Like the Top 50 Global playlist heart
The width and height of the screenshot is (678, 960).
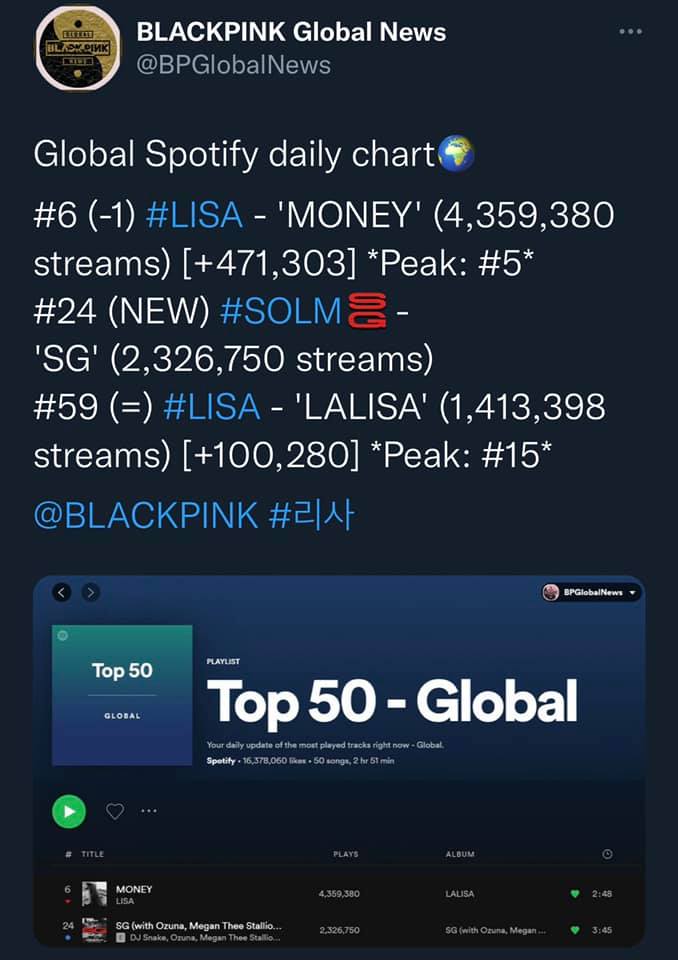coord(115,811)
